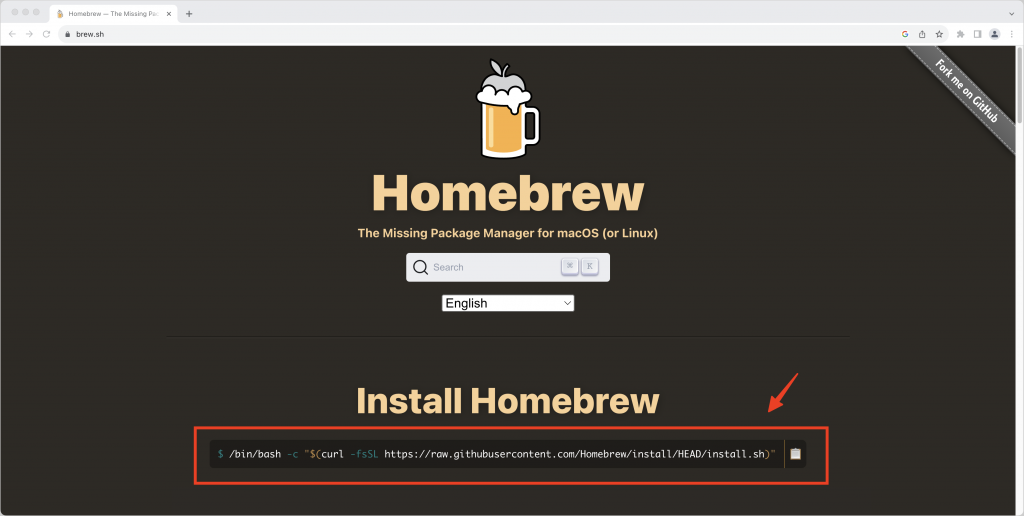Select the Homebrew browser tab

point(112,14)
